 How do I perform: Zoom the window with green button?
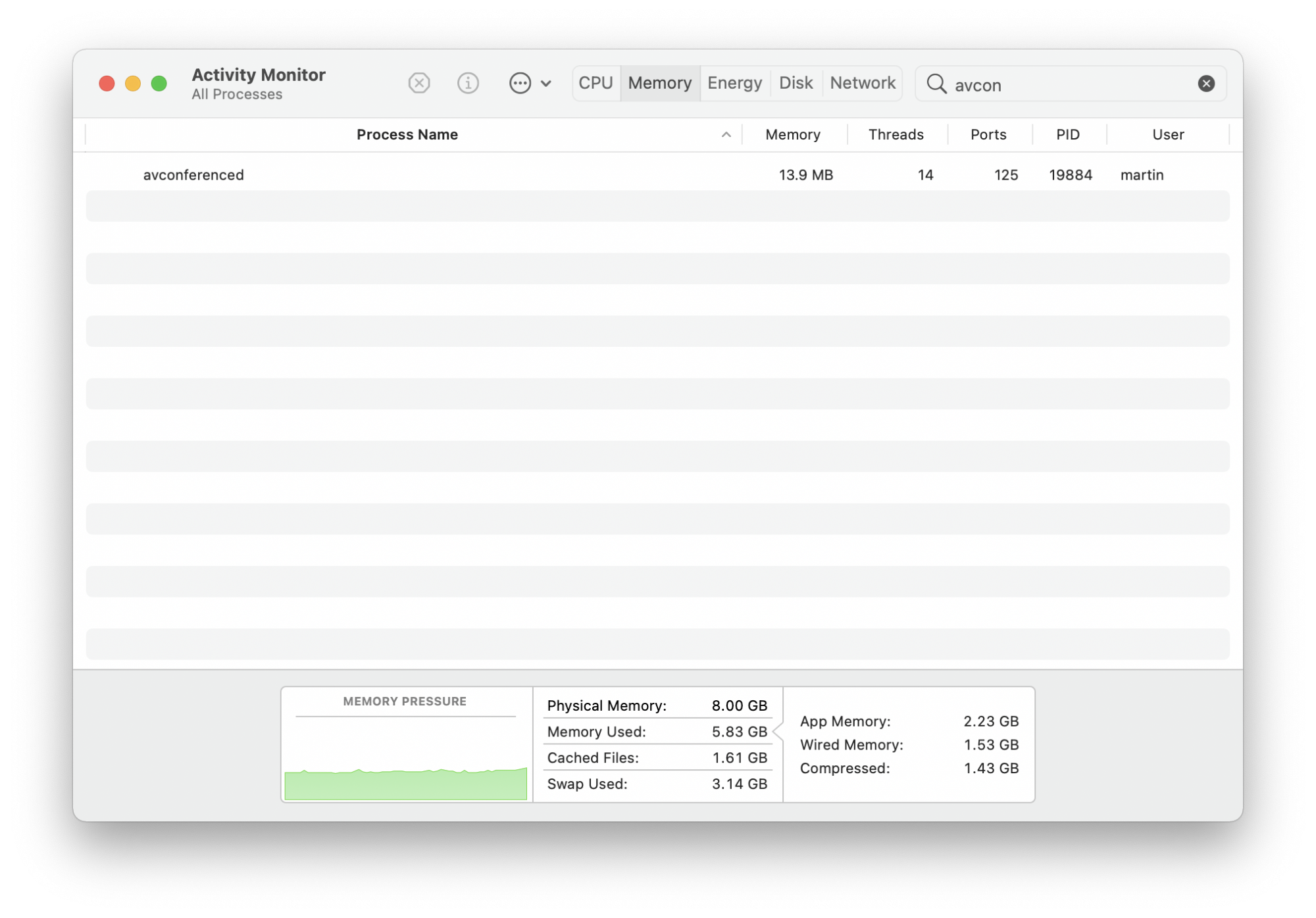(159, 84)
